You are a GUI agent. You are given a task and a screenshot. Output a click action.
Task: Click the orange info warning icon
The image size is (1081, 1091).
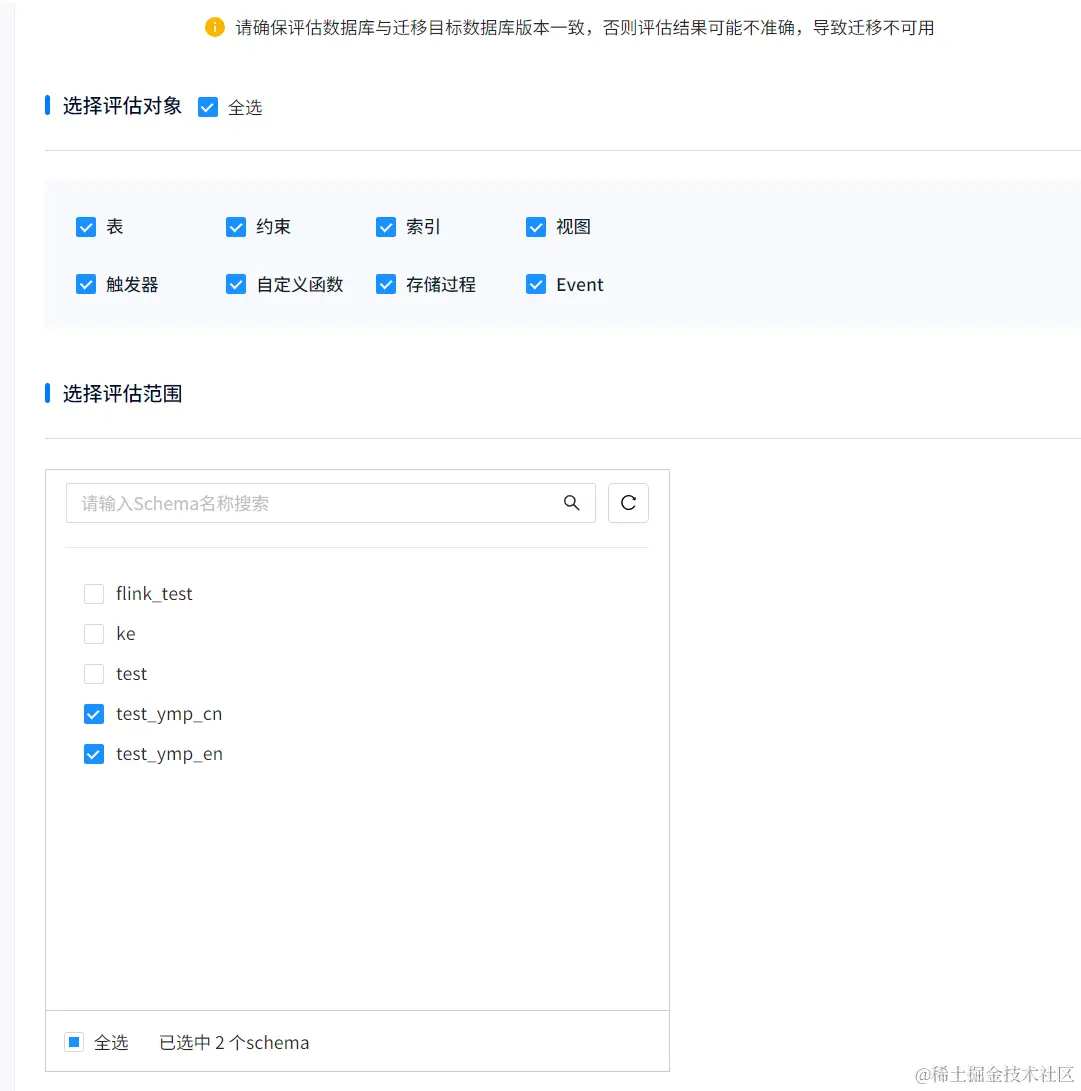click(x=214, y=27)
